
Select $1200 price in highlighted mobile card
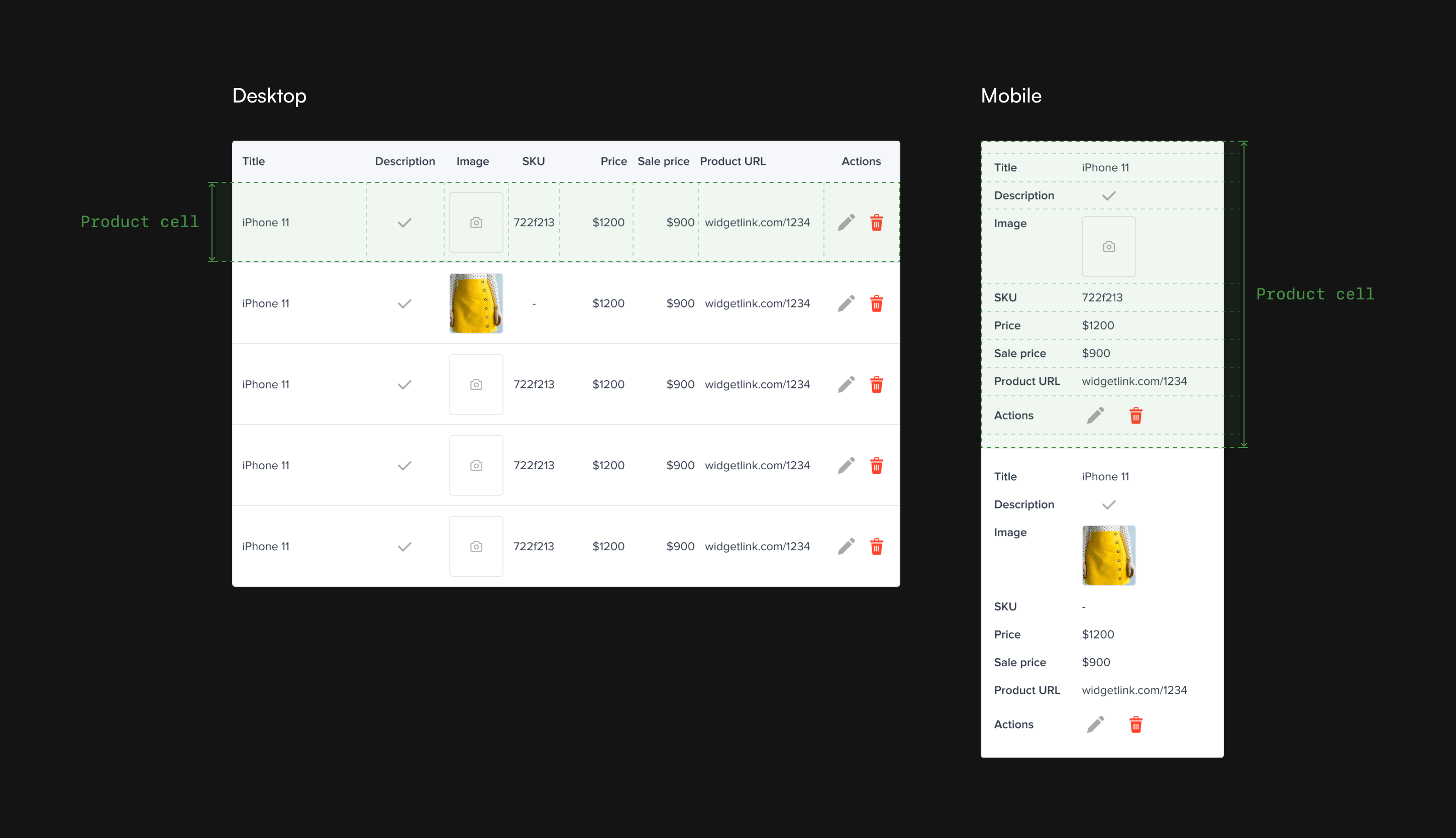[1097, 325]
